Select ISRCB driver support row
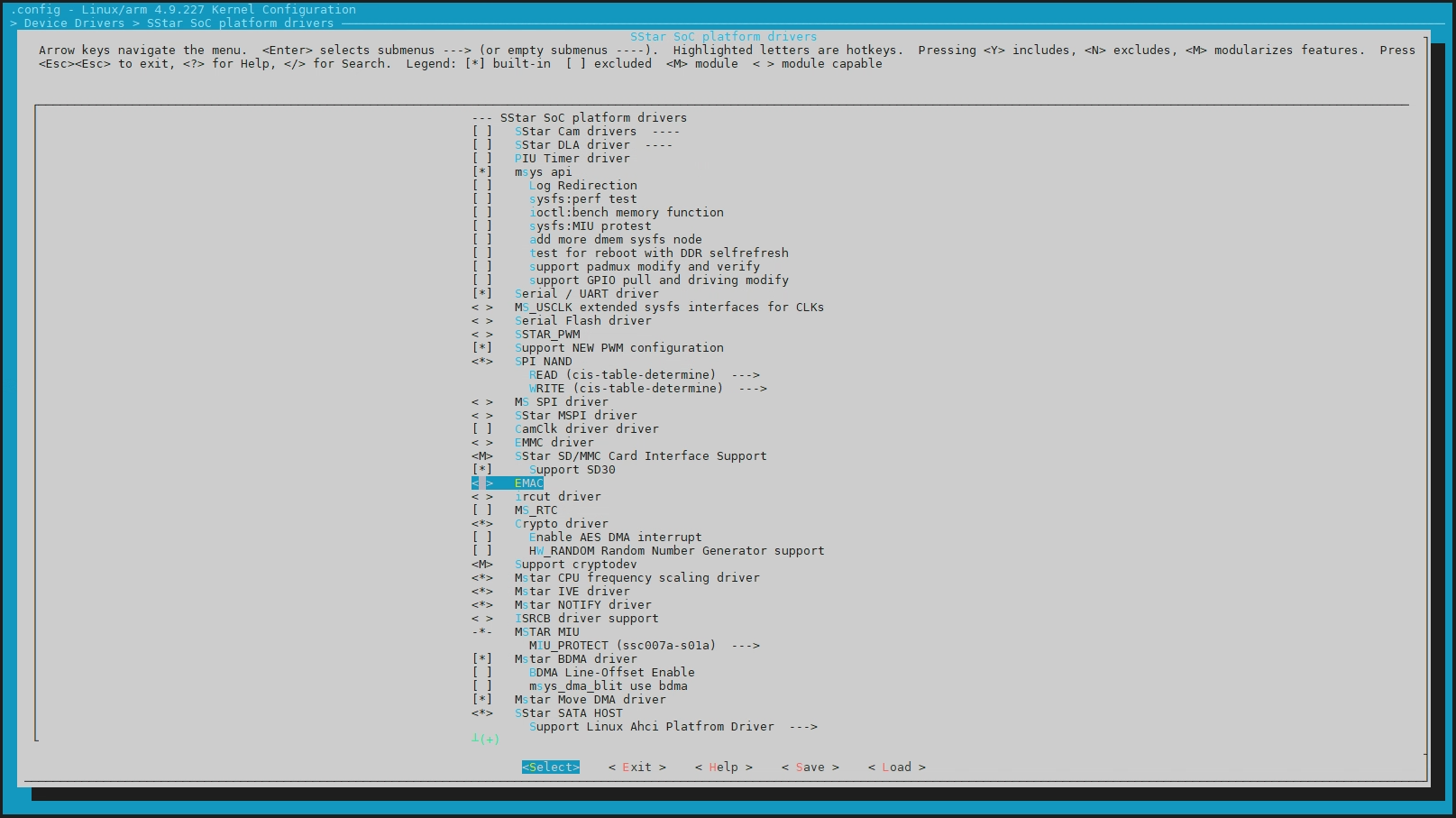The height and width of the screenshot is (818, 1456). coord(565,619)
